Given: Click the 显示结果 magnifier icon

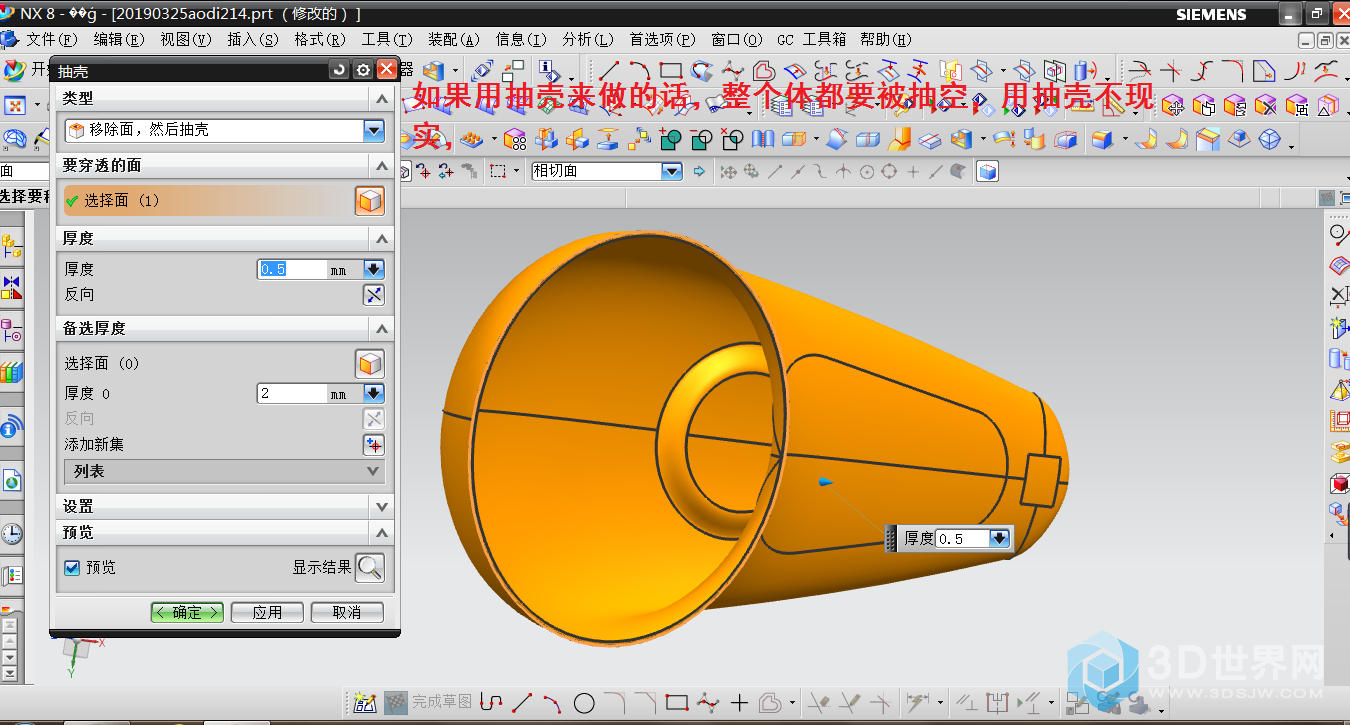Looking at the screenshot, I should [370, 567].
